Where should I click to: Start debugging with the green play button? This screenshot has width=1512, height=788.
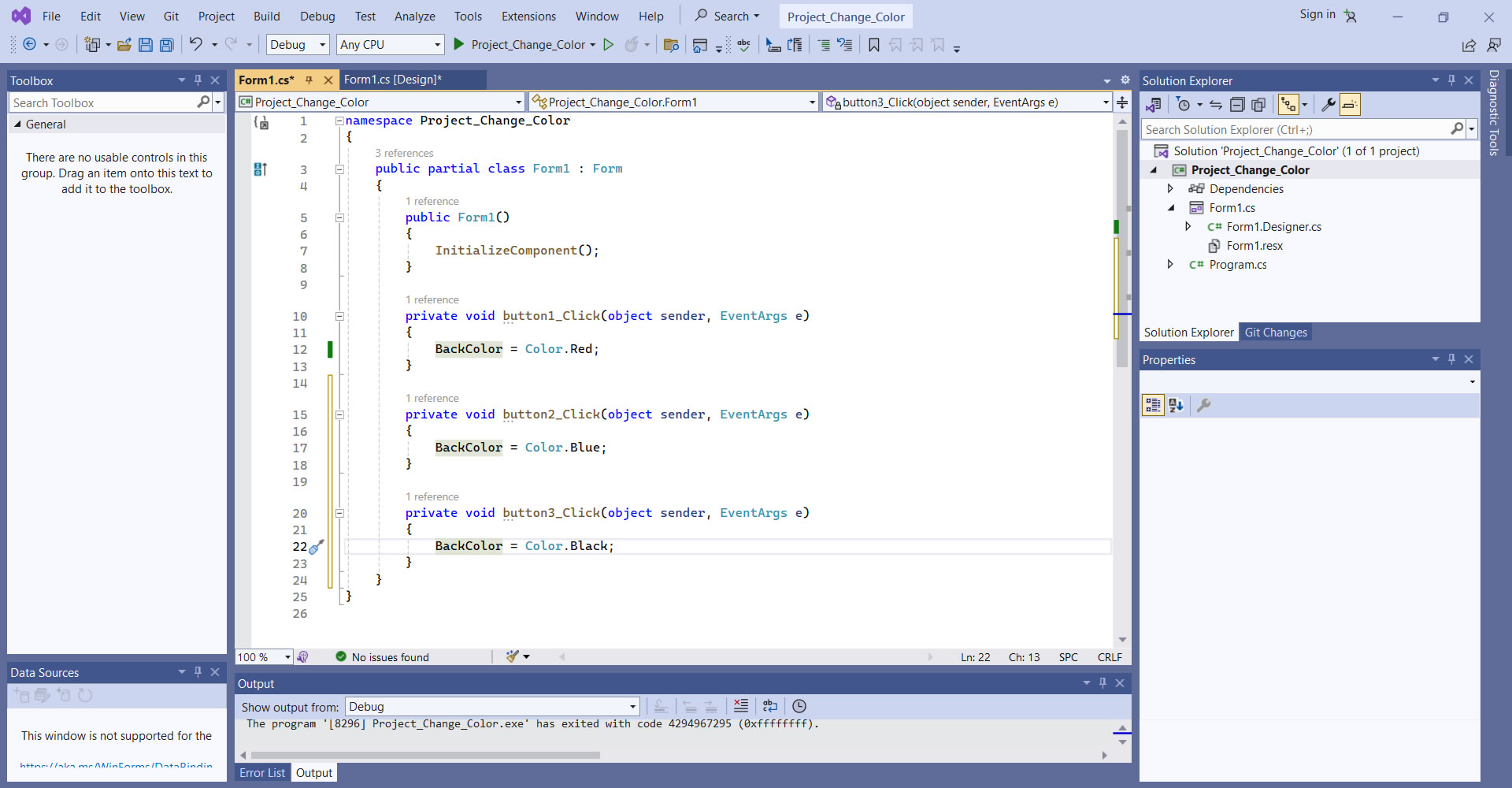click(x=459, y=45)
